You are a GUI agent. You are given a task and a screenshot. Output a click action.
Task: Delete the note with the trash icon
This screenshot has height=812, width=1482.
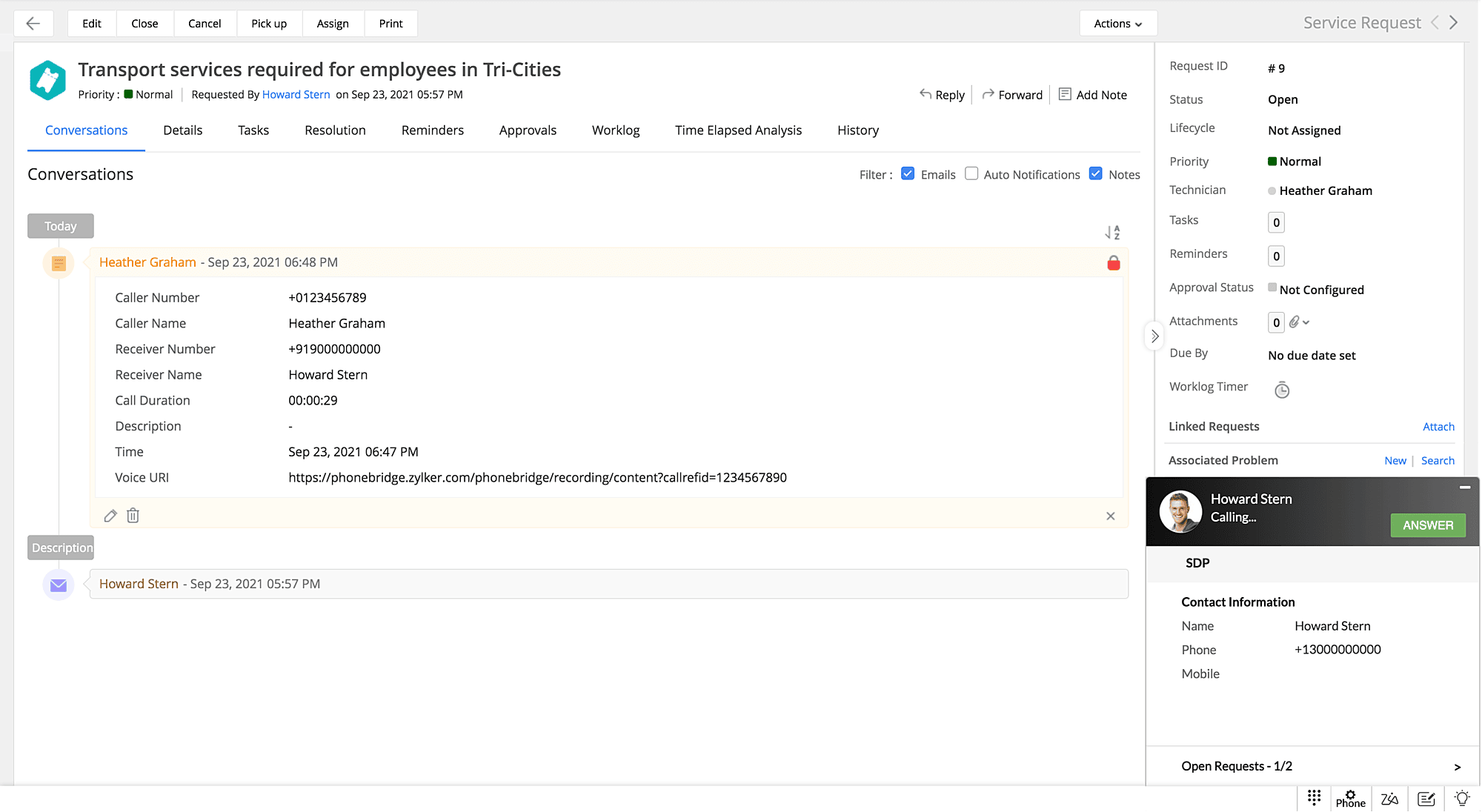(133, 516)
